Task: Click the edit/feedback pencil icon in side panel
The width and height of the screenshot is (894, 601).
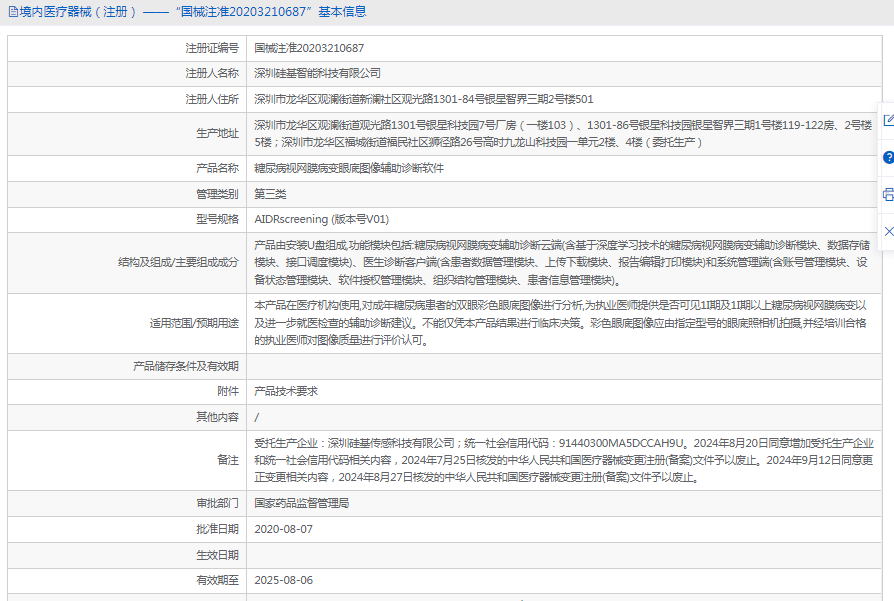Action: pos(888,121)
